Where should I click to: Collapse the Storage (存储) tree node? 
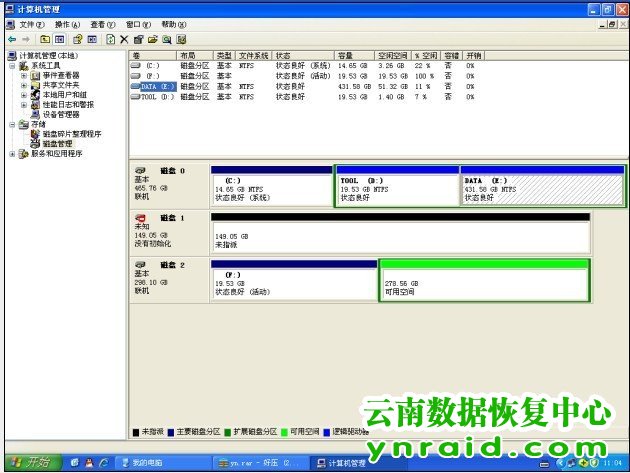tap(12, 124)
